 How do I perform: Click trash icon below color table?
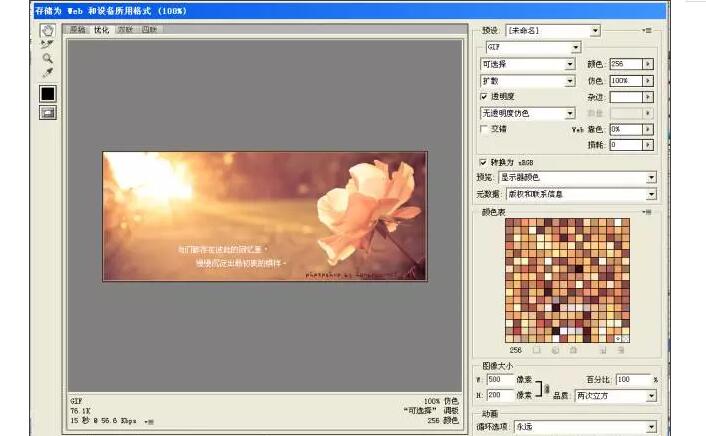pos(621,350)
